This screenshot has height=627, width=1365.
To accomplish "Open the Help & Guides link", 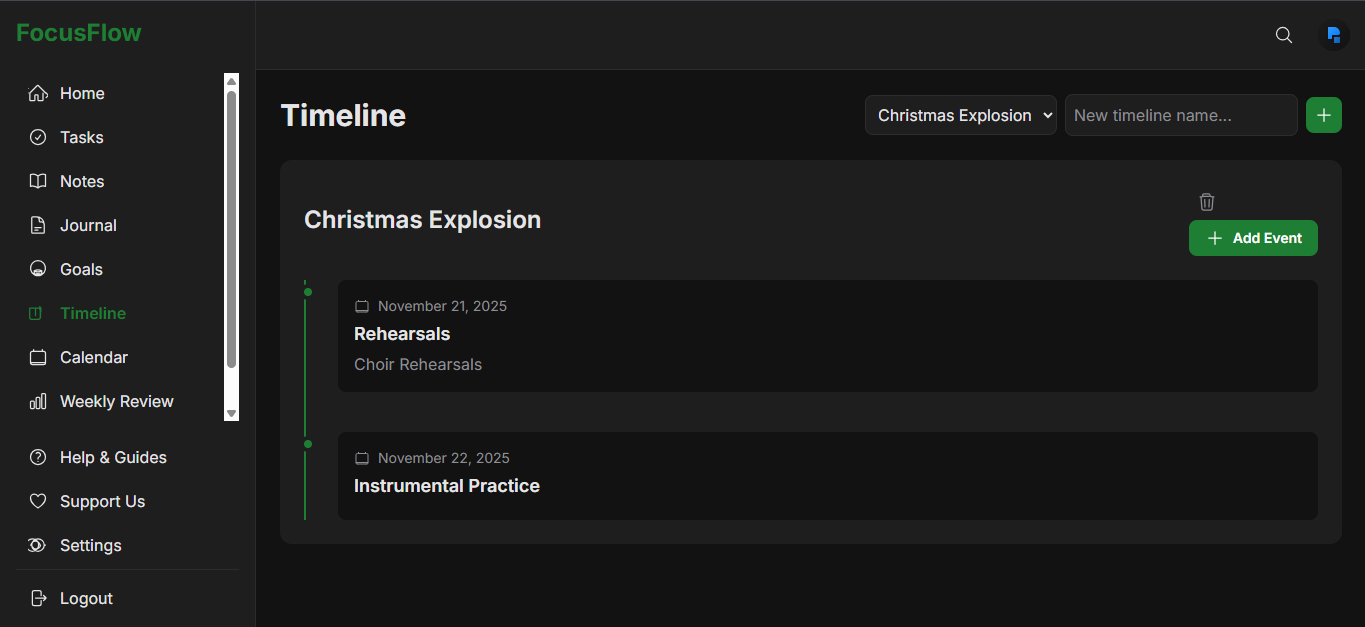I will 113,457.
